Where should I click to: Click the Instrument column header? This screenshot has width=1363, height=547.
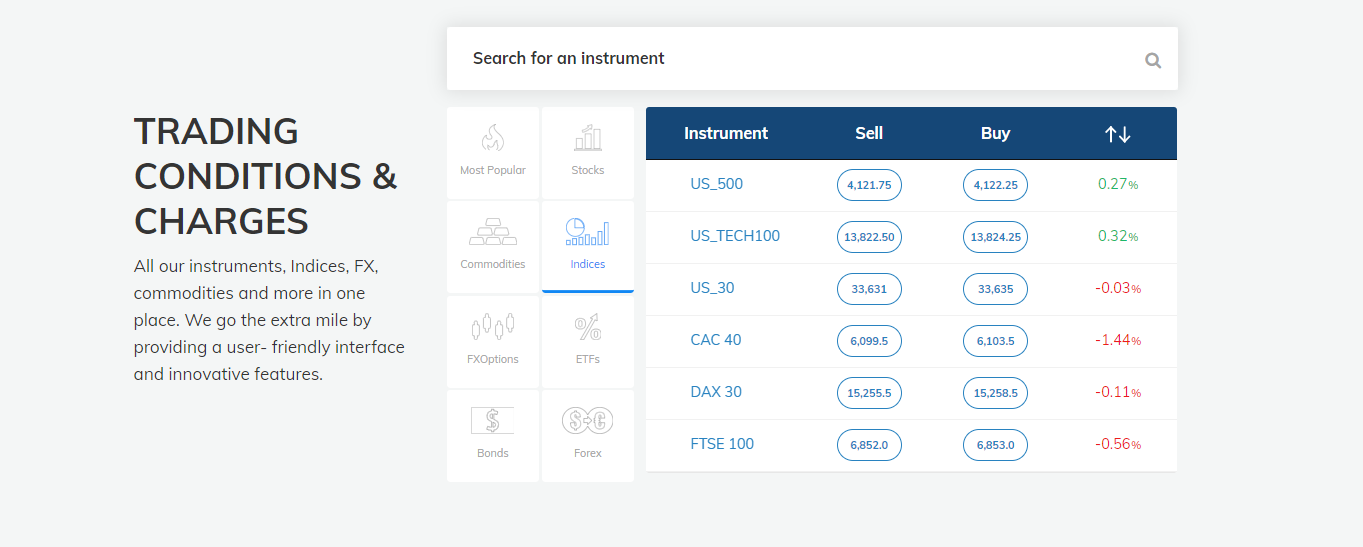726,133
